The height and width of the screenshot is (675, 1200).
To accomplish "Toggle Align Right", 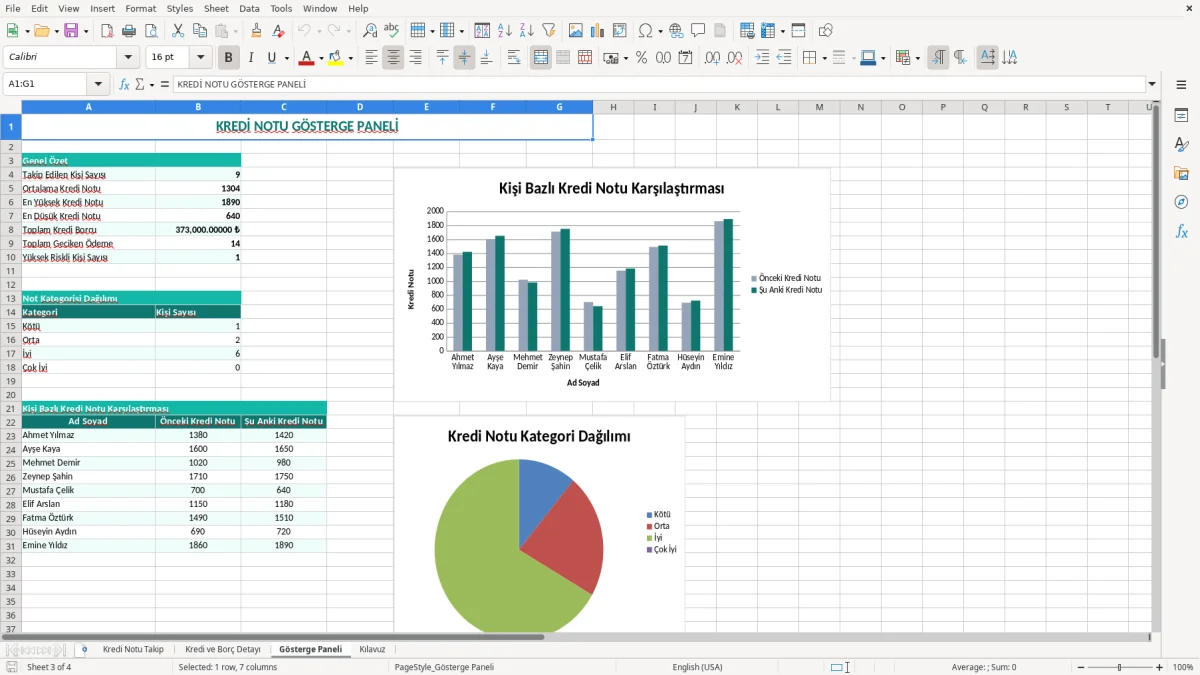I will pos(415,58).
